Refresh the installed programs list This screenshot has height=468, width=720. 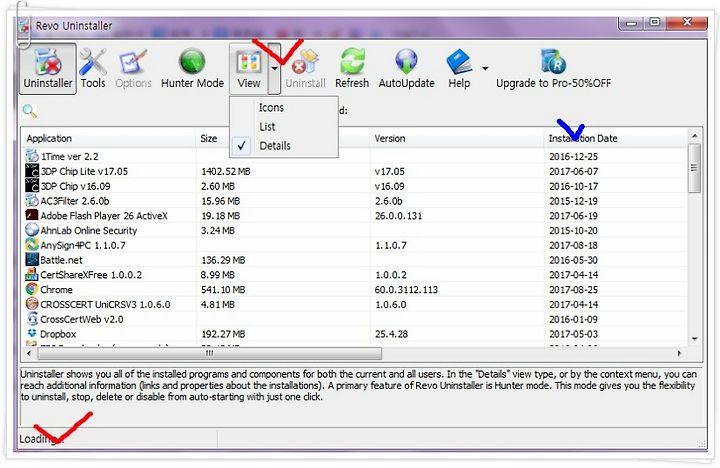[x=352, y=69]
